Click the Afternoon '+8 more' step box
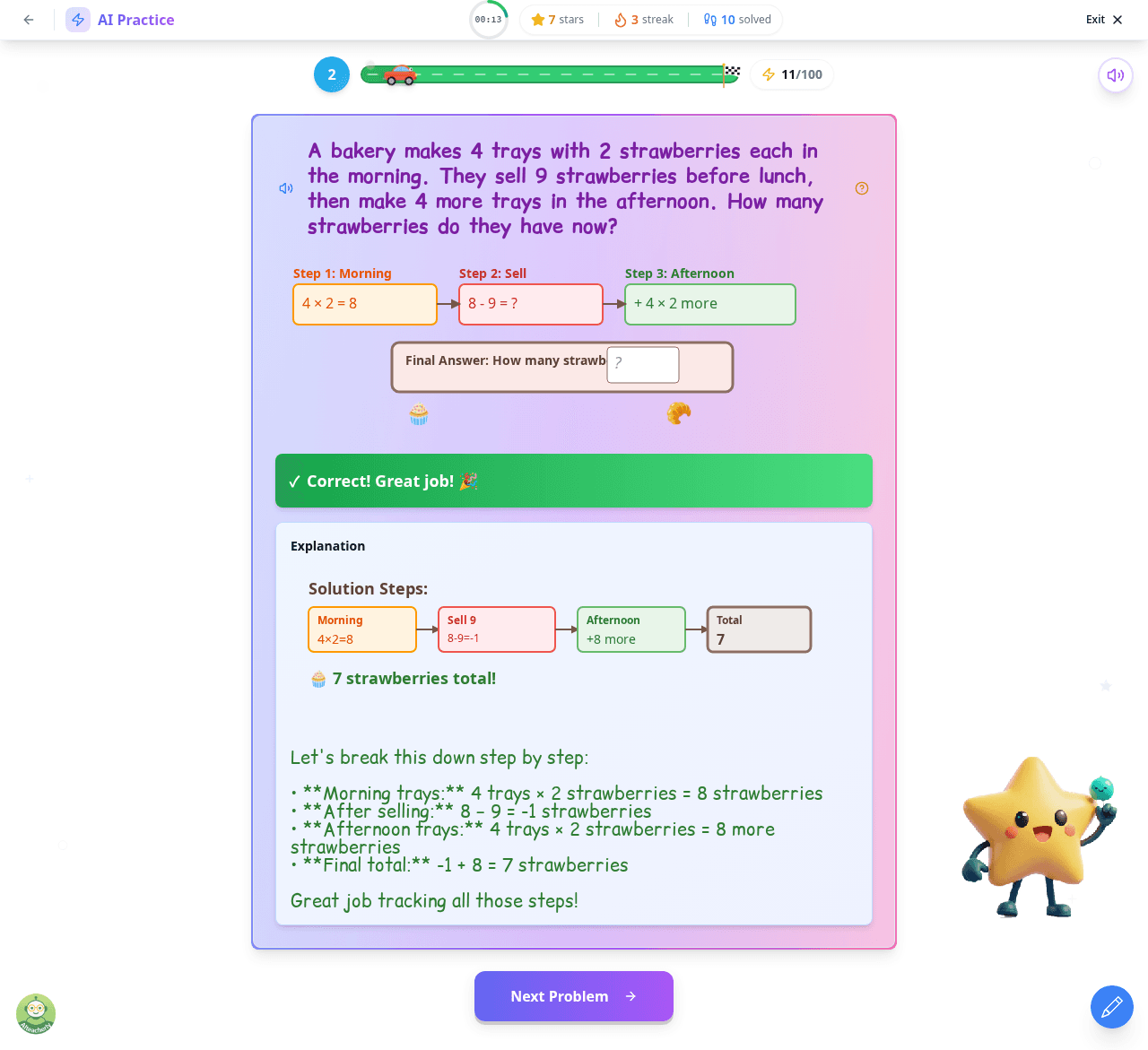This screenshot has height=1050, width=1148. click(x=631, y=629)
